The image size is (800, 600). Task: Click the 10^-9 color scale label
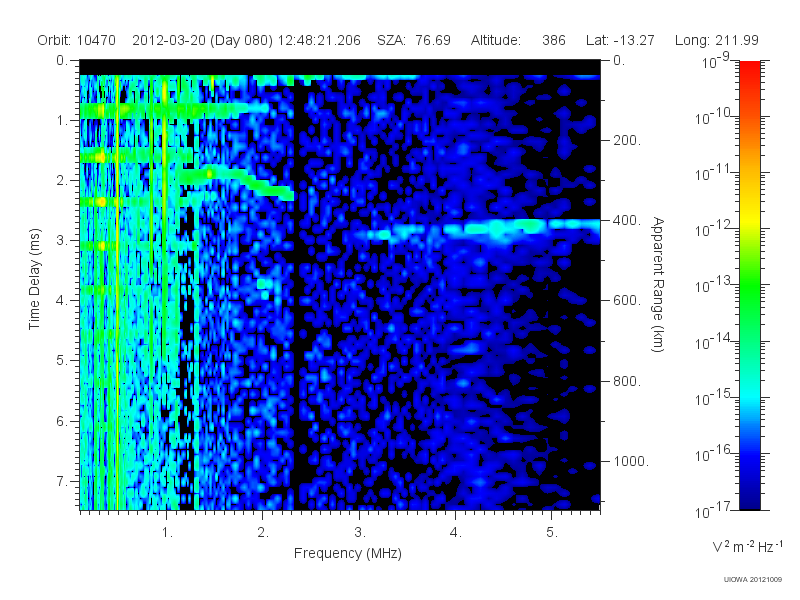716,61
